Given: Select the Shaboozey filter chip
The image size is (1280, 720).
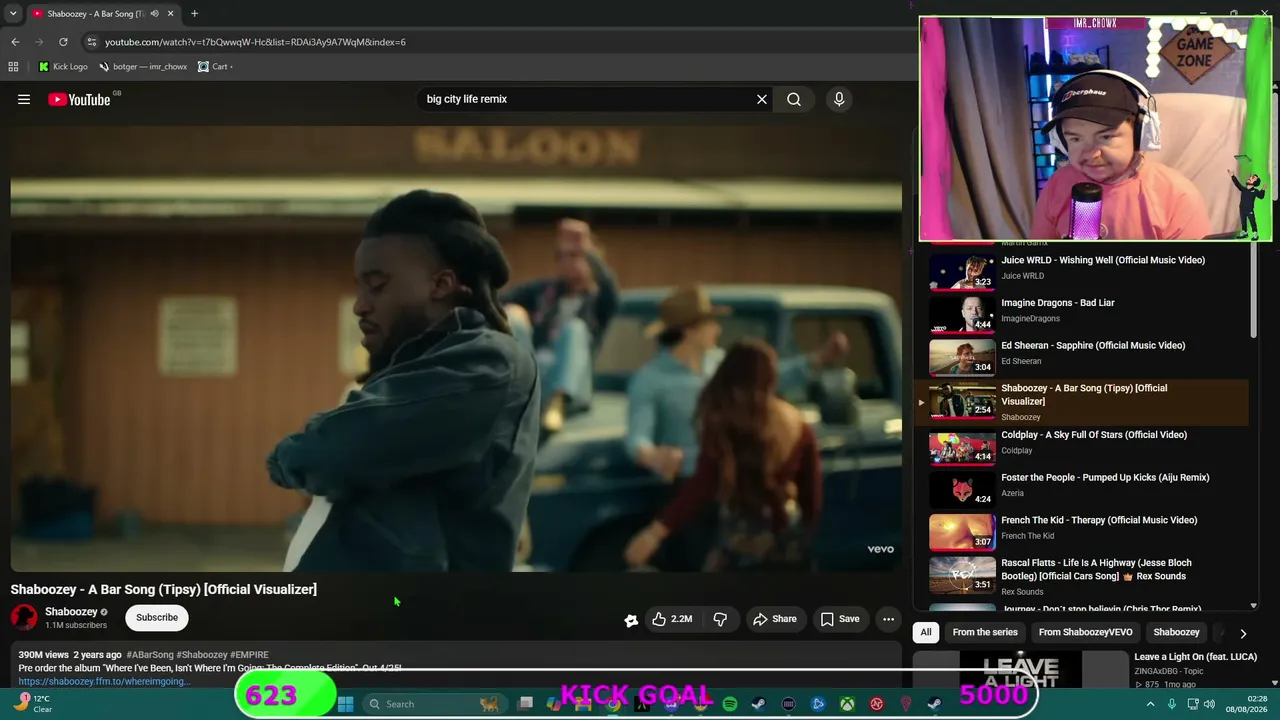Looking at the screenshot, I should click(1176, 632).
